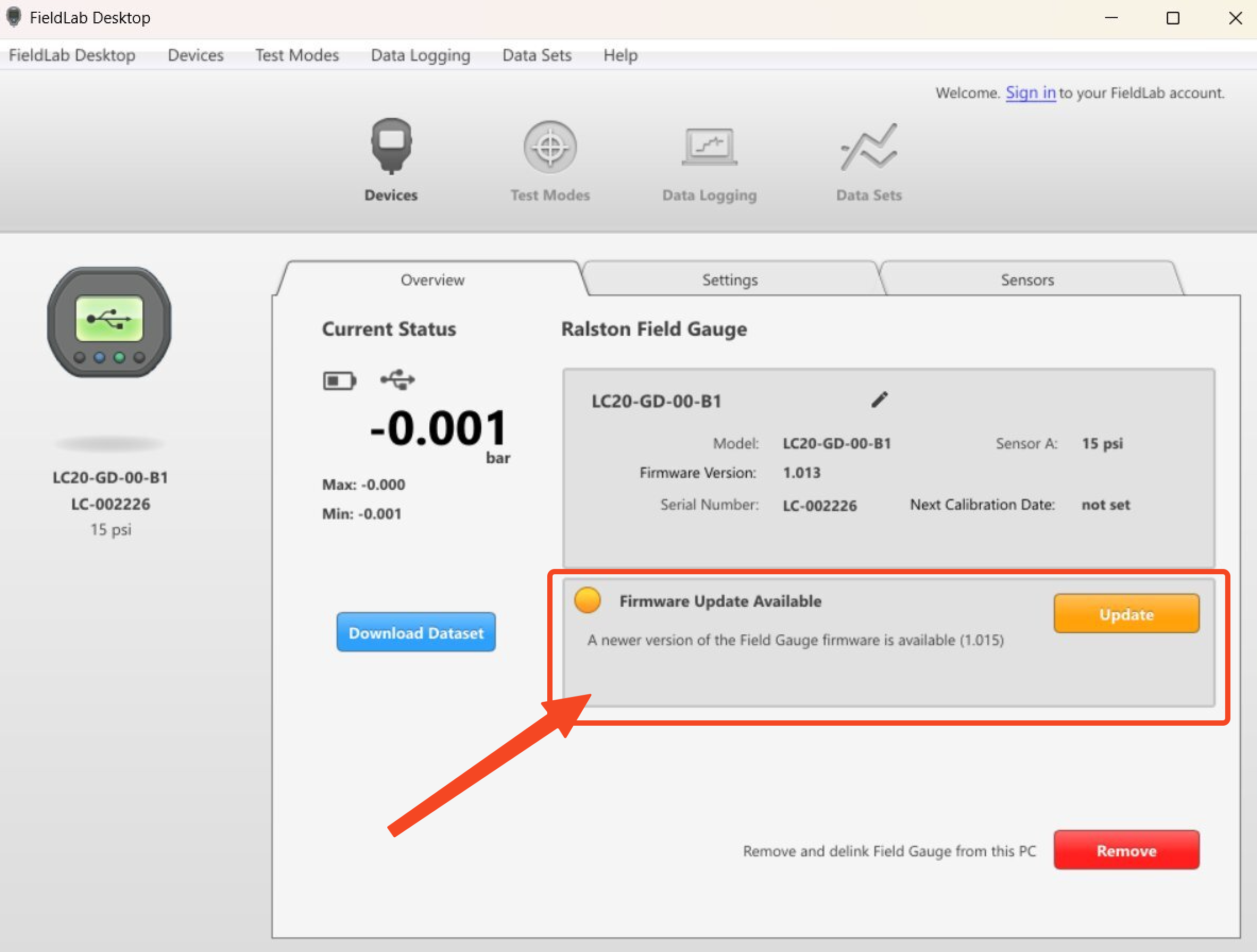Click the Firmware Update Available heading
Viewport: 1257px width, 952px height.
coord(720,601)
